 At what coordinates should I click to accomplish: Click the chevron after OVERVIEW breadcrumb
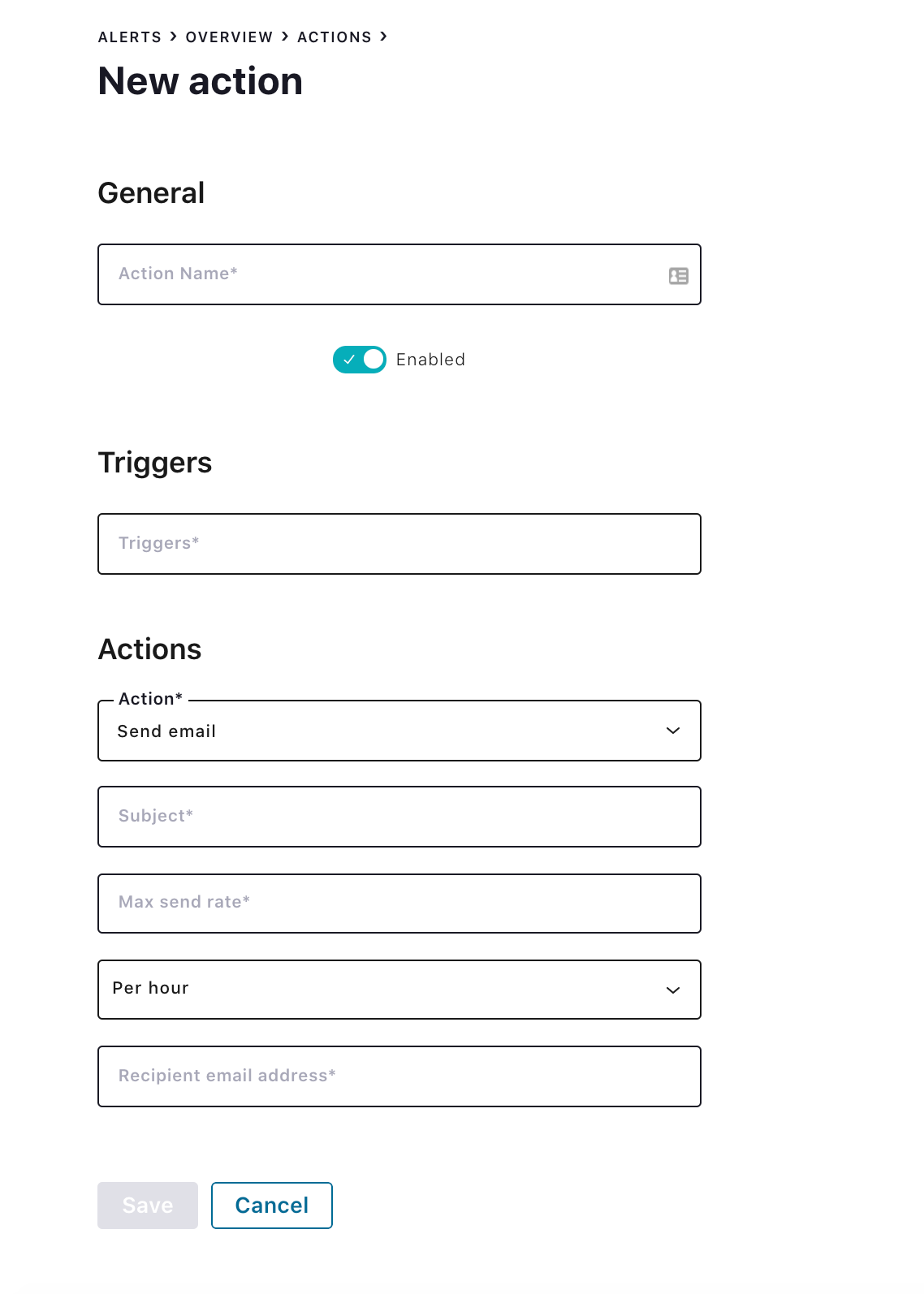click(x=285, y=37)
